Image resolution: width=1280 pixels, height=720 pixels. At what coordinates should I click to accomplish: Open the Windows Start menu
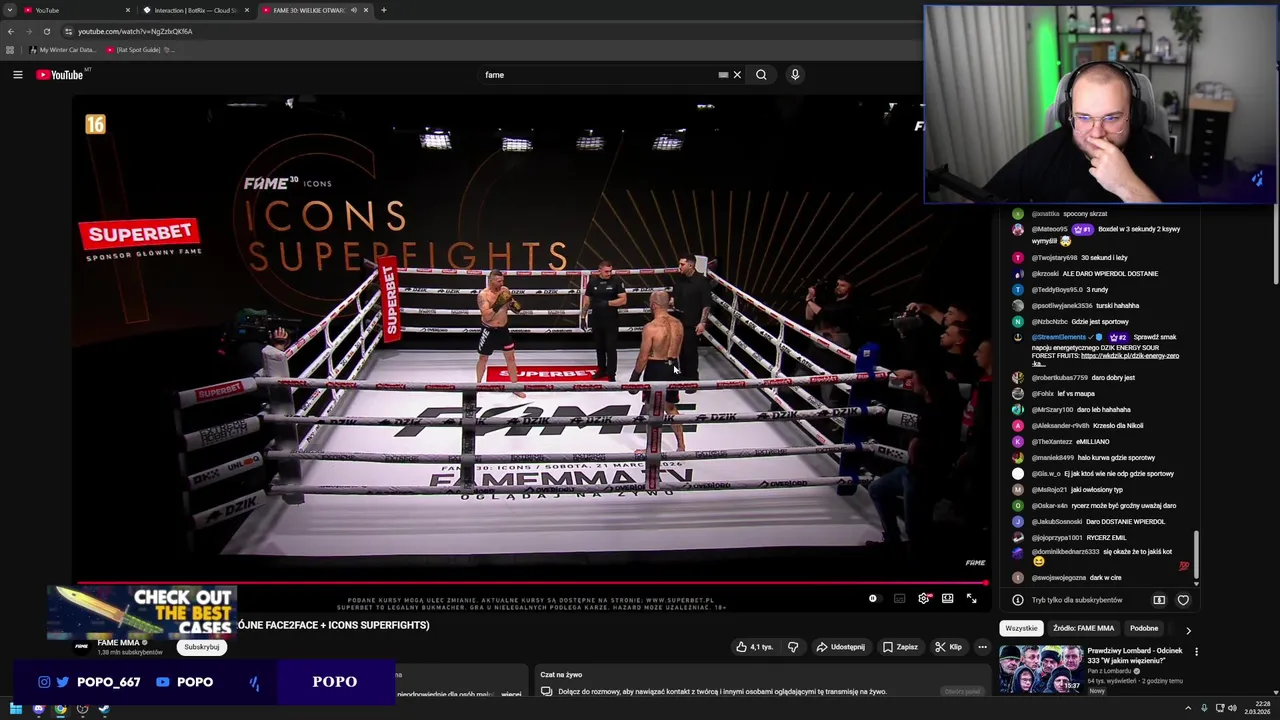pyautogui.click(x=16, y=709)
